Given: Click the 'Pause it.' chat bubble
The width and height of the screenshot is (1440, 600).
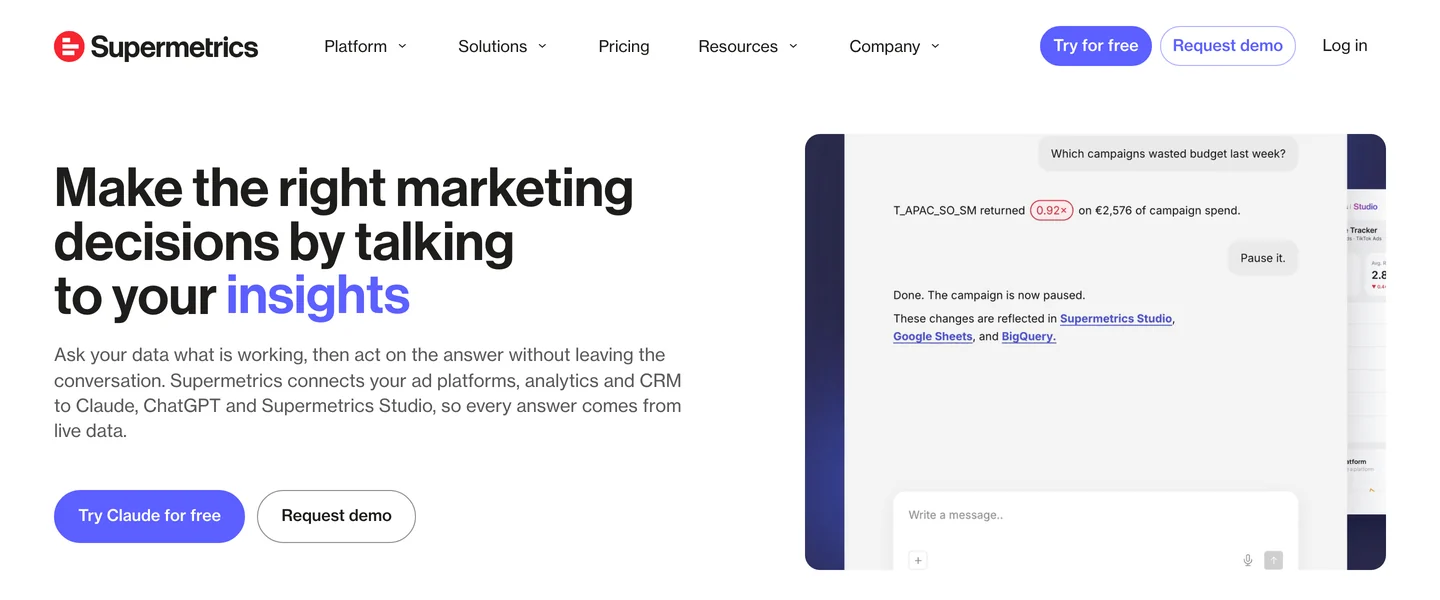Looking at the screenshot, I should coord(1263,258).
